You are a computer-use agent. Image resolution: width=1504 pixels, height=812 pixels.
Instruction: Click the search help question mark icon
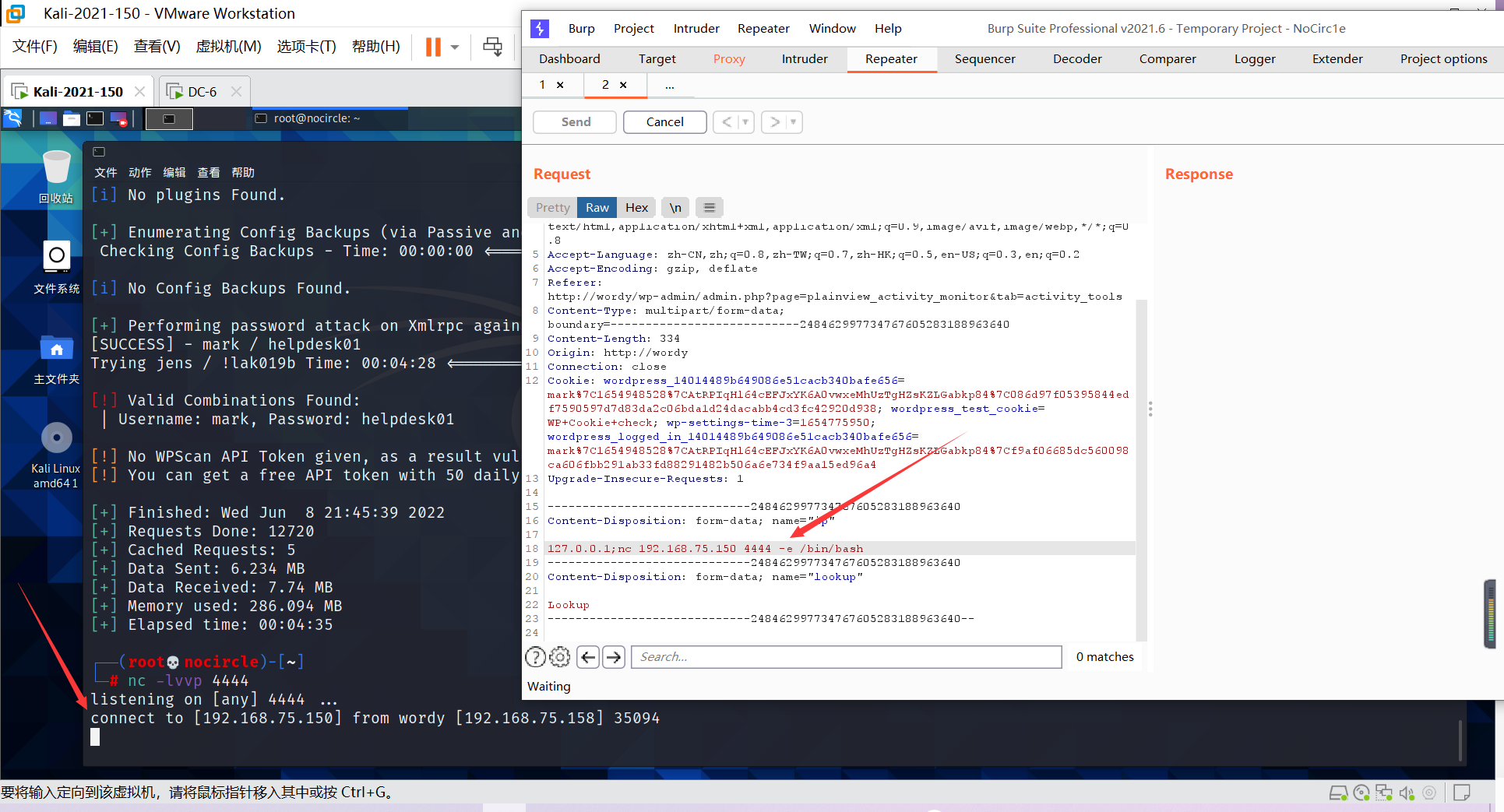coord(536,658)
